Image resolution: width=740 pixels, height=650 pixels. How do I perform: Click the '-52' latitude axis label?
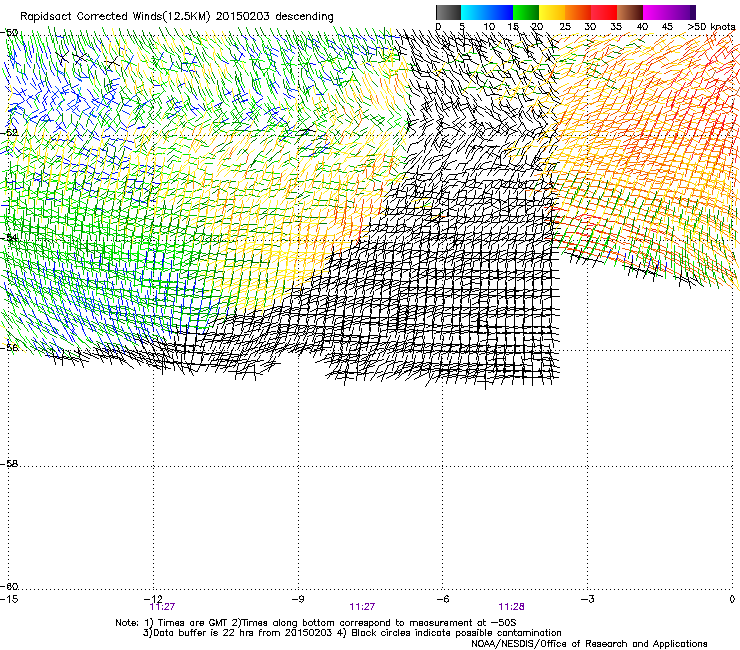(x=9, y=133)
